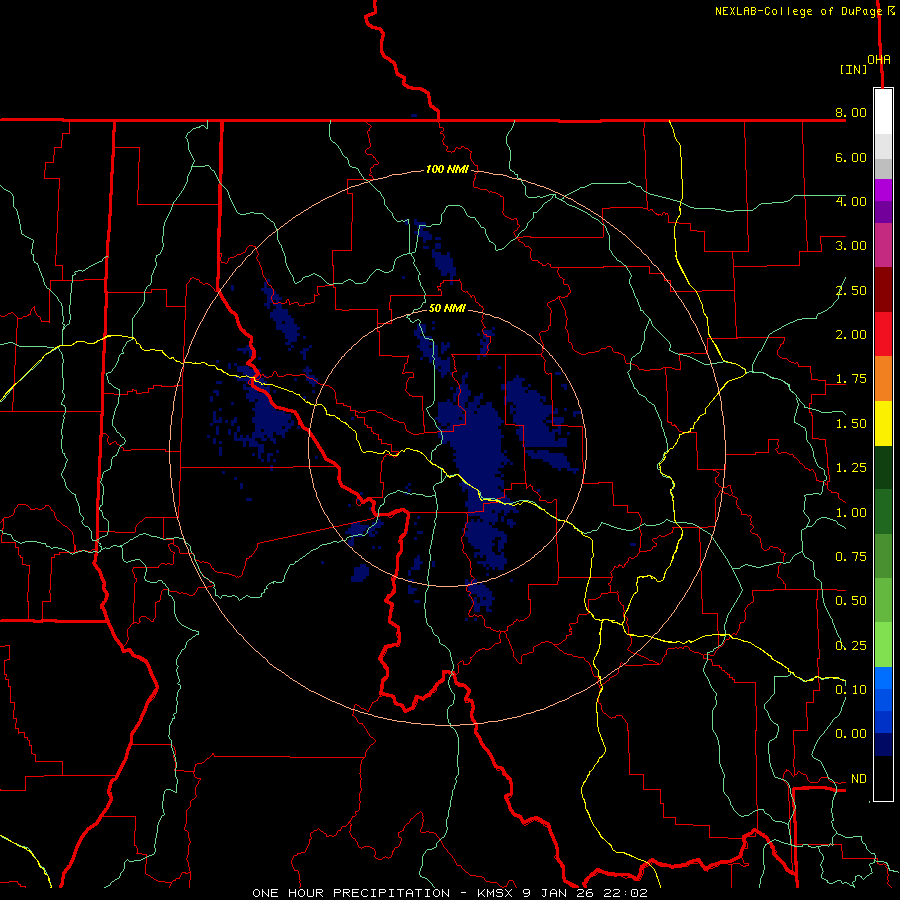Click the 50 NMI range ring label

pyautogui.click(x=447, y=308)
